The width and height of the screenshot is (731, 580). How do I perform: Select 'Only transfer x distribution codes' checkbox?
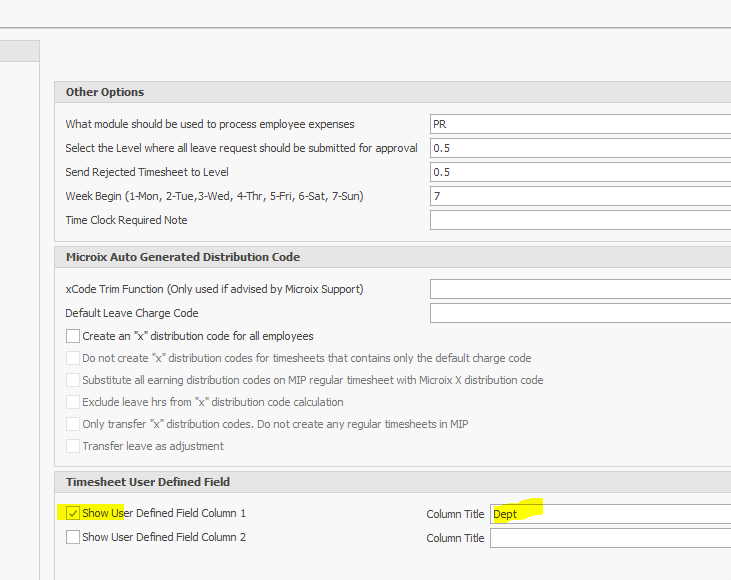point(73,424)
